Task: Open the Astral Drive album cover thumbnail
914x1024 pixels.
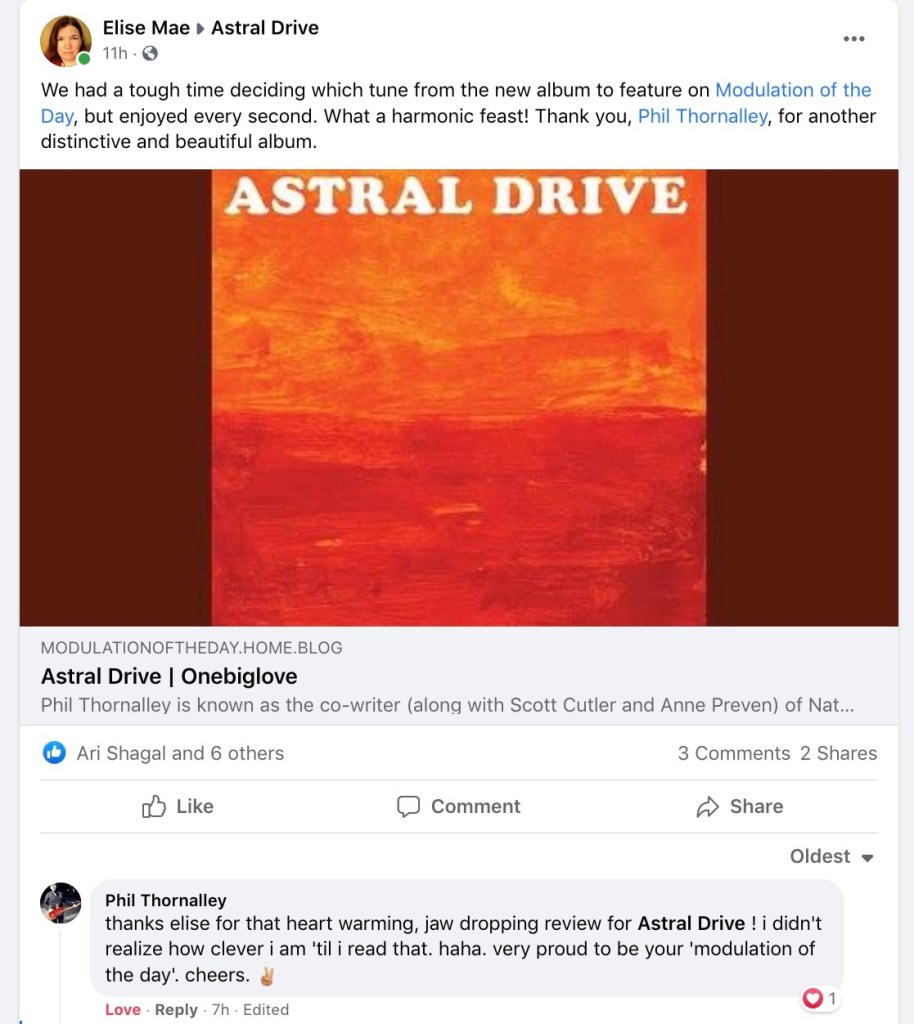Action: (458, 398)
